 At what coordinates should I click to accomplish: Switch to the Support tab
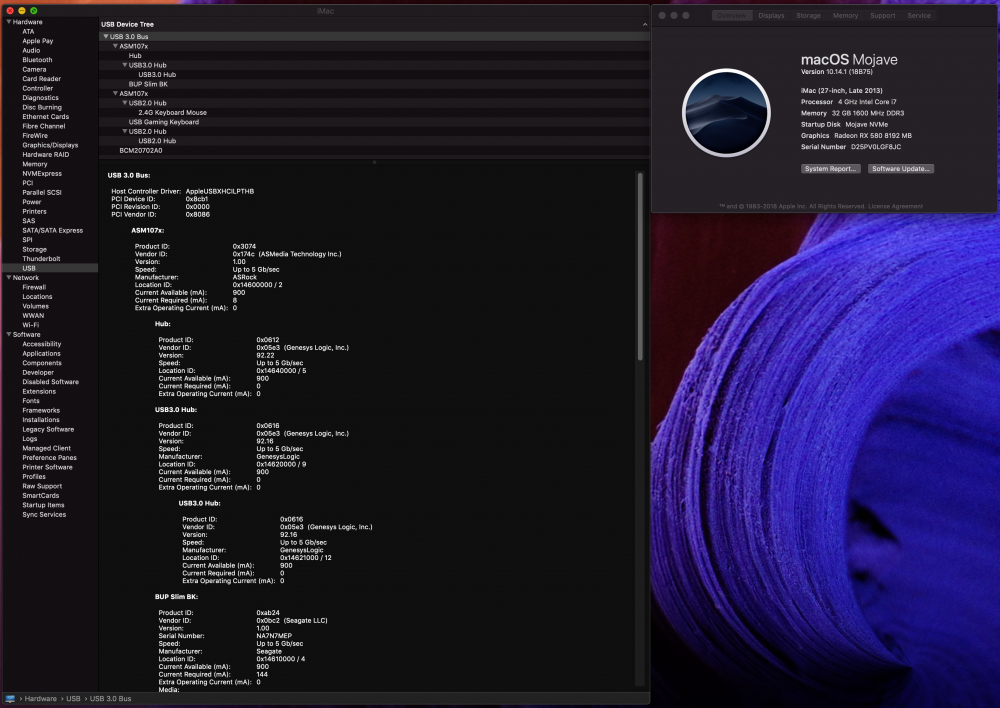[883, 15]
